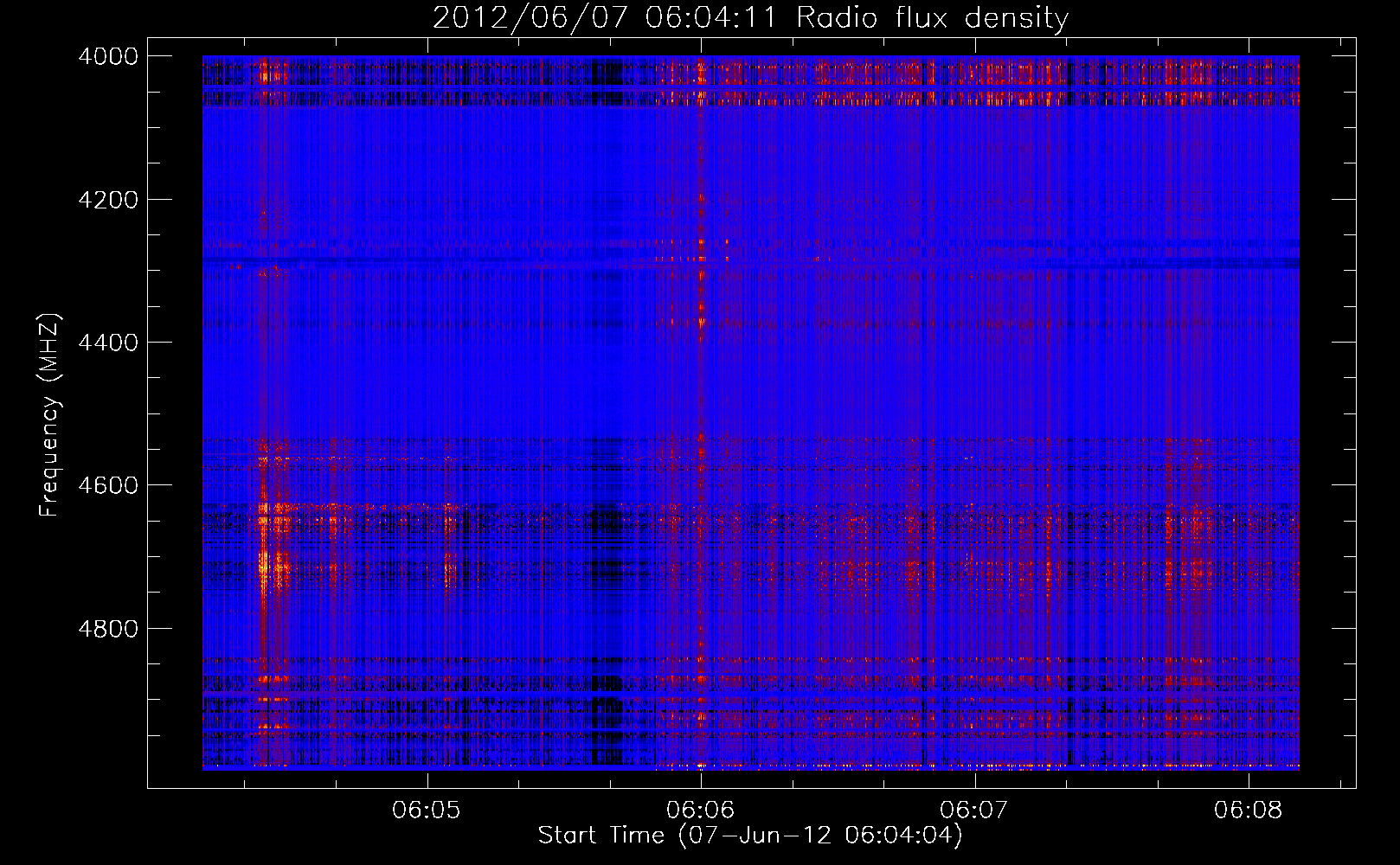Click the 4000 frequency tick label

[108, 56]
